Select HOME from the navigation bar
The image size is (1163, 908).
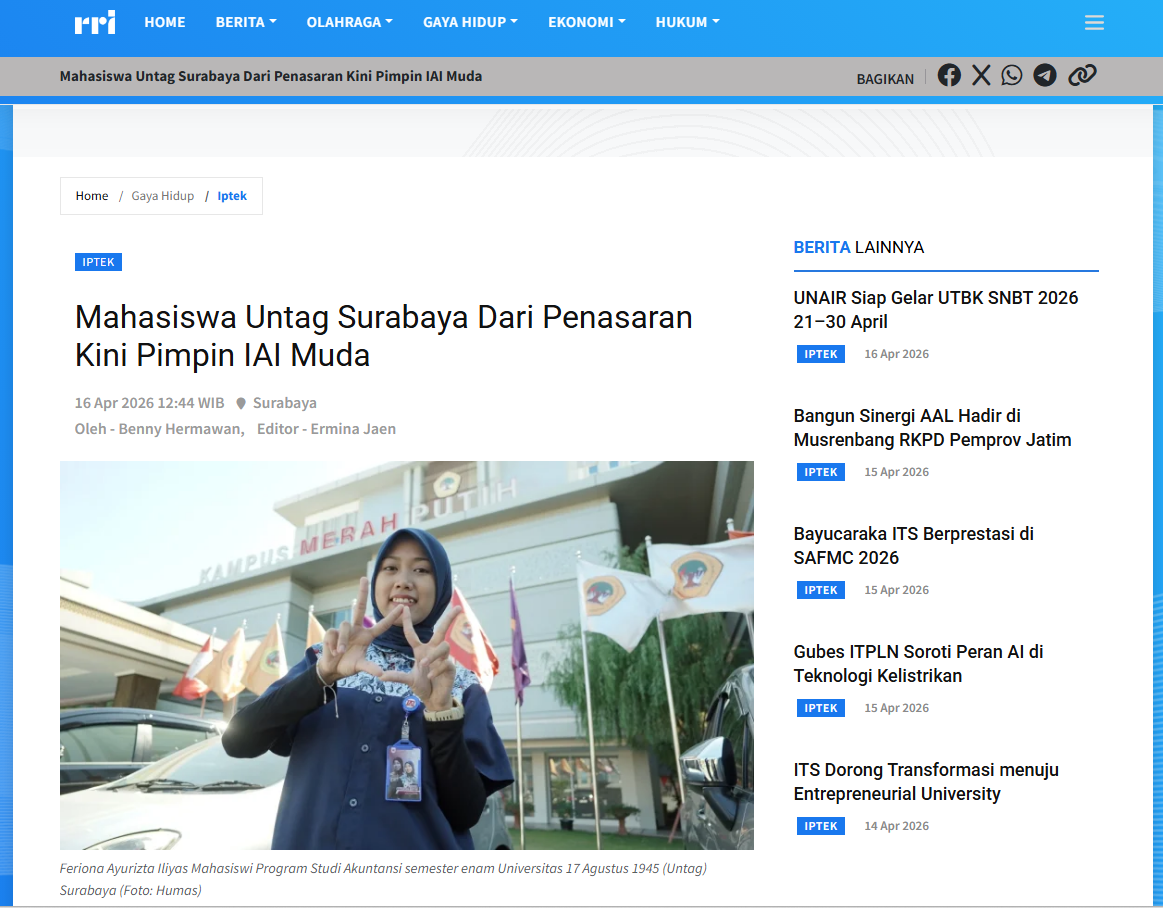[x=165, y=21]
